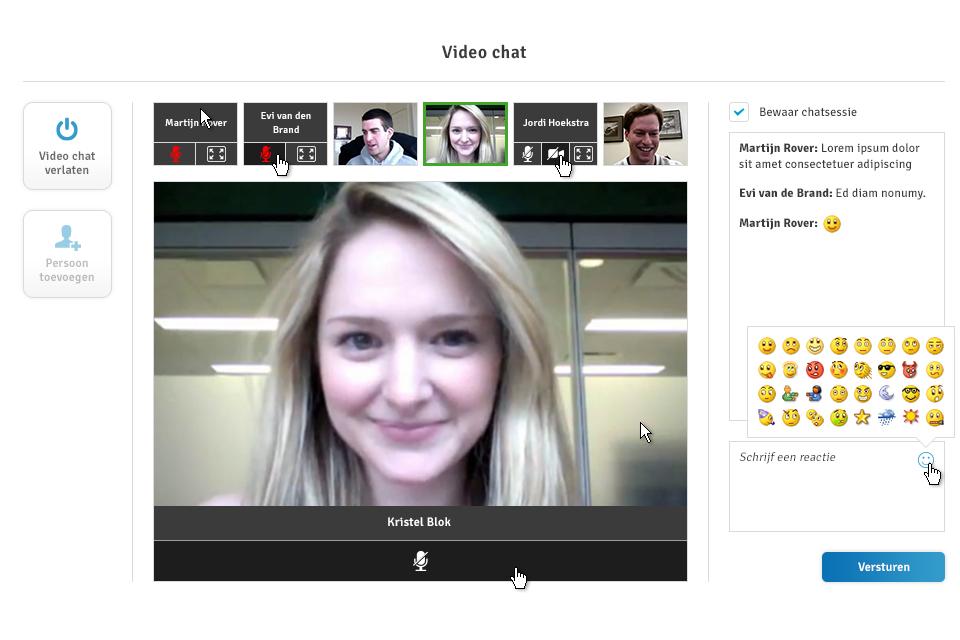Choose the yellow star emoji
This screenshot has width=960, height=640.
(x=862, y=417)
